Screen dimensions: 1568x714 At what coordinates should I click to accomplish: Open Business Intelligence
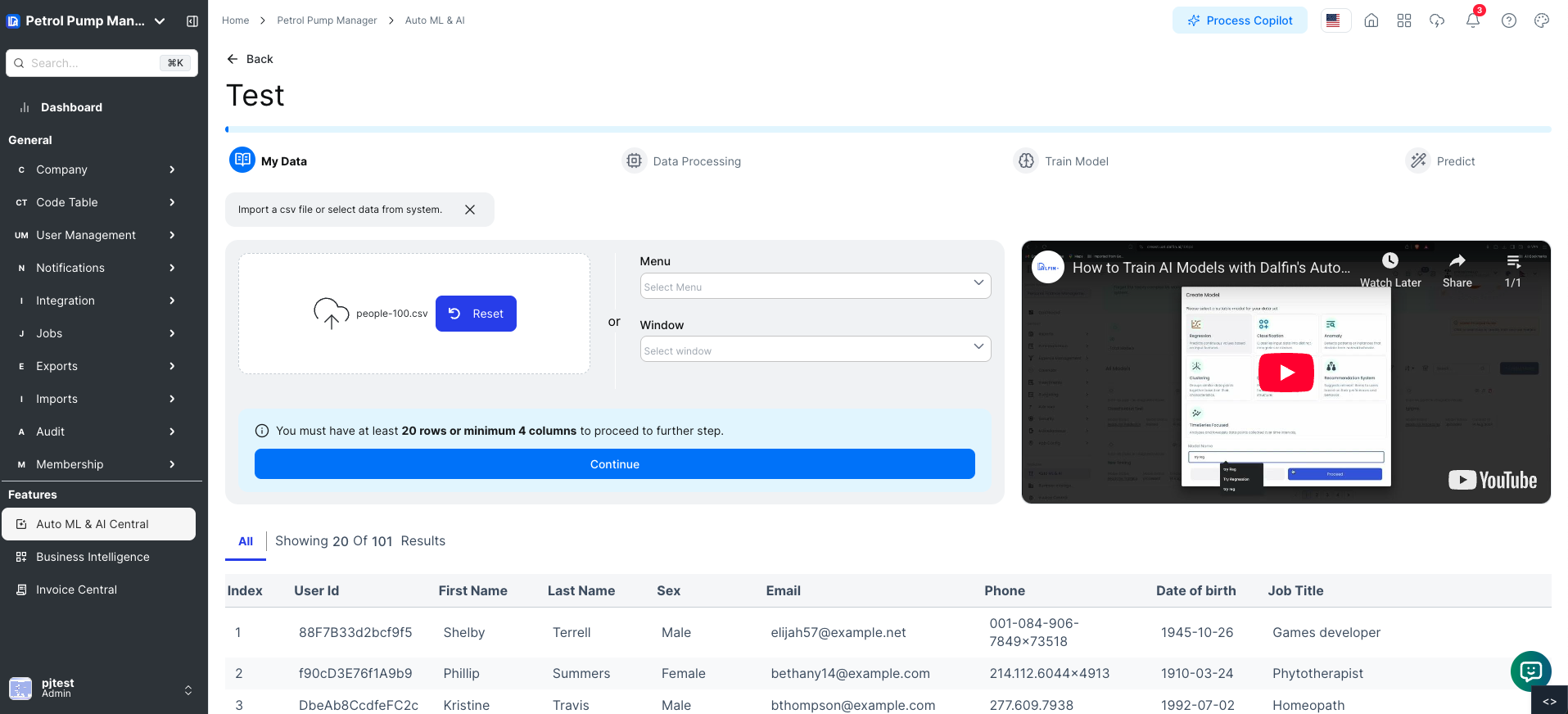(98, 557)
